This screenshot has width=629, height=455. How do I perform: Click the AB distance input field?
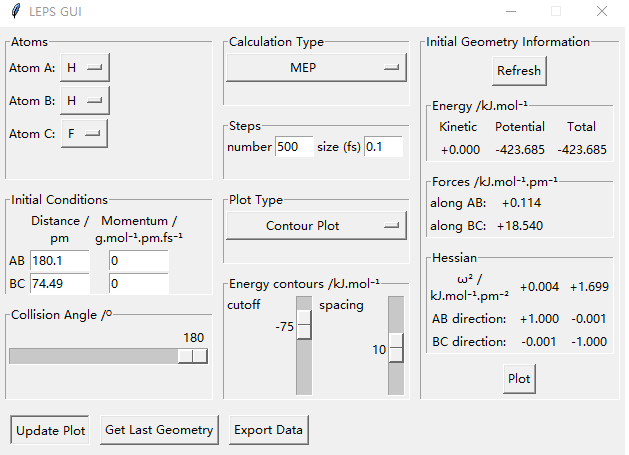coord(60,261)
